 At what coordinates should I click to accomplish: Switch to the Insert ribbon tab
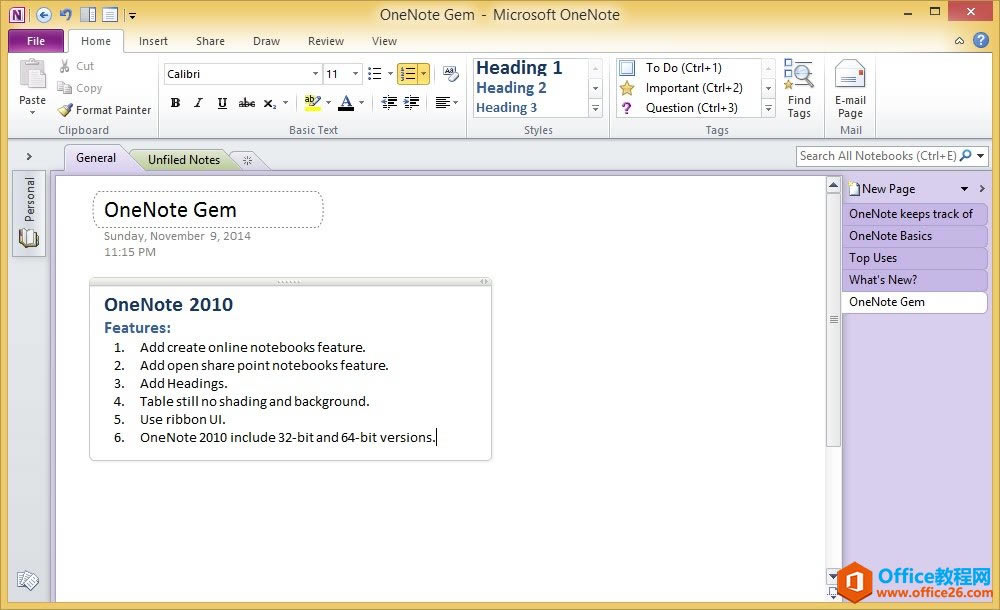click(x=153, y=41)
